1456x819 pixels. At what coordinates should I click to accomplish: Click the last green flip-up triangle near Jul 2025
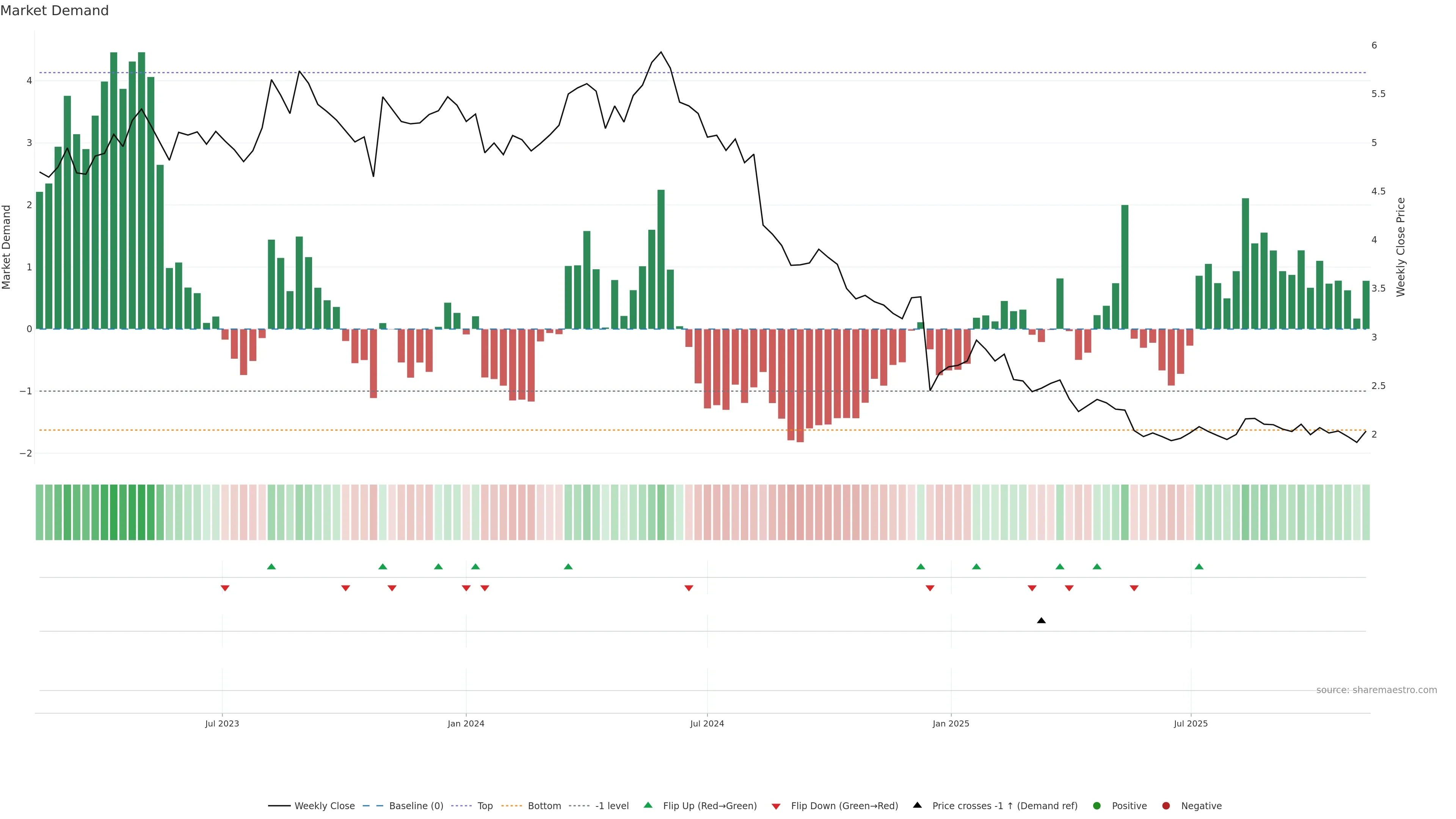tap(1199, 566)
